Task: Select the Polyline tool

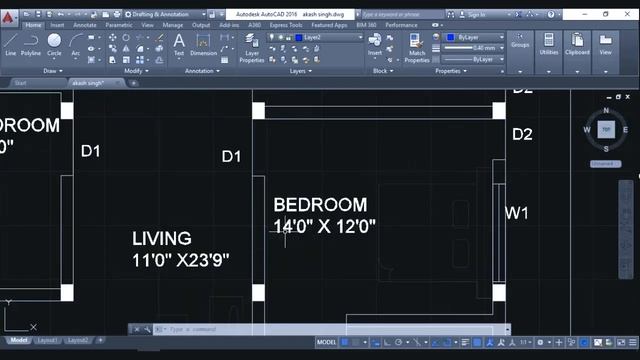Action: pos(31,45)
